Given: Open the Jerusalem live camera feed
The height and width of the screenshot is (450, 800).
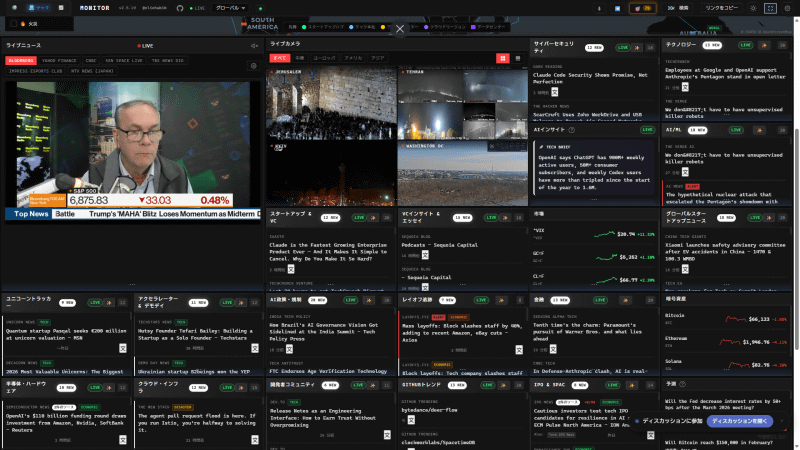Looking at the screenshot, I should [331, 104].
